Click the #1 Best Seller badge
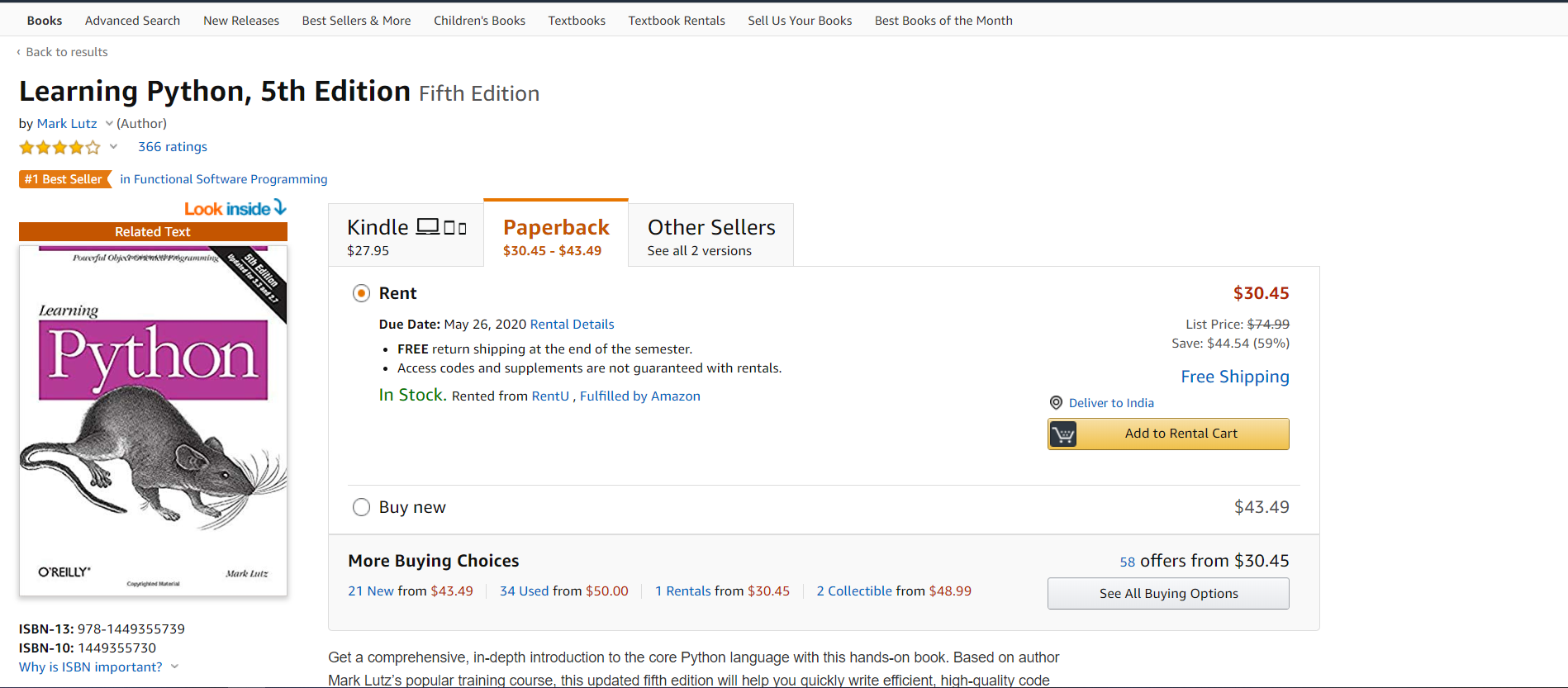The image size is (1568, 688). click(64, 179)
